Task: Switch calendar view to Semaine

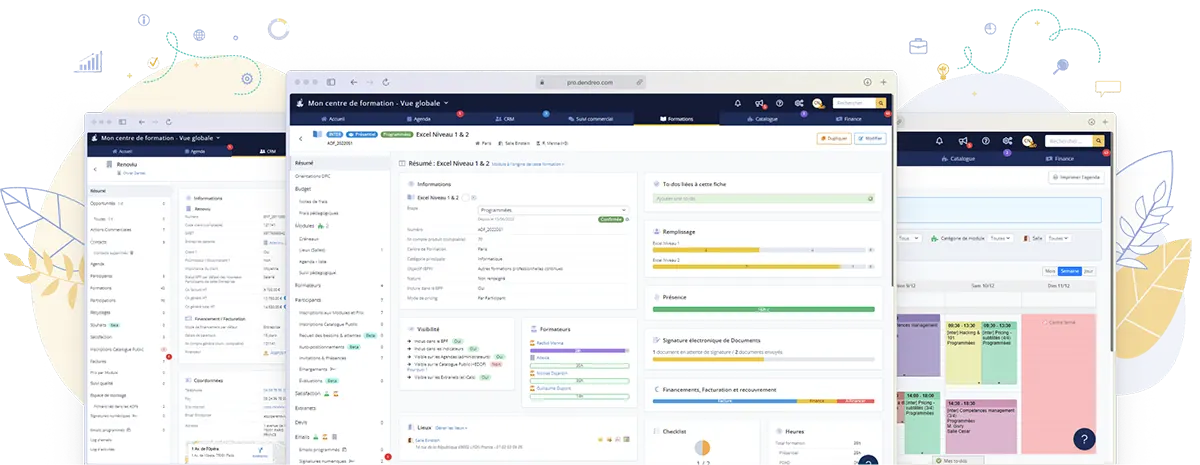Action: pos(1070,271)
